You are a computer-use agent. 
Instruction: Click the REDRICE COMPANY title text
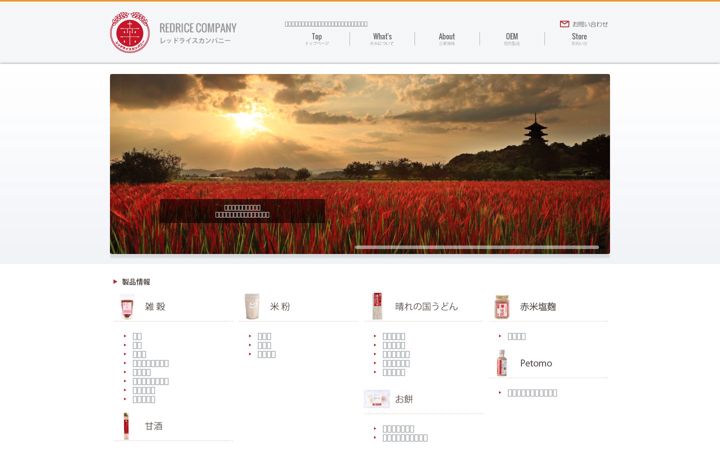pyautogui.click(x=198, y=28)
